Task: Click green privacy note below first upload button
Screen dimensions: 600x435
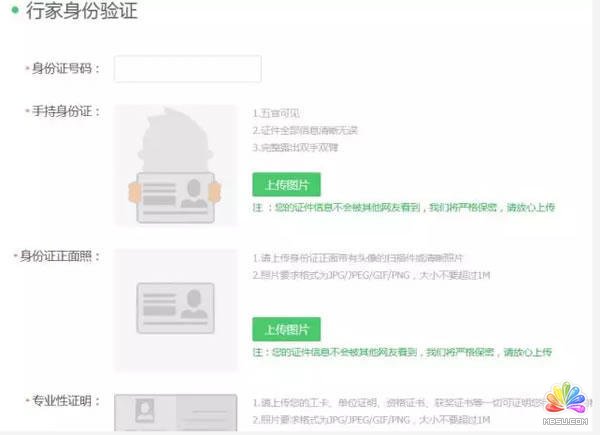Action: click(402, 209)
